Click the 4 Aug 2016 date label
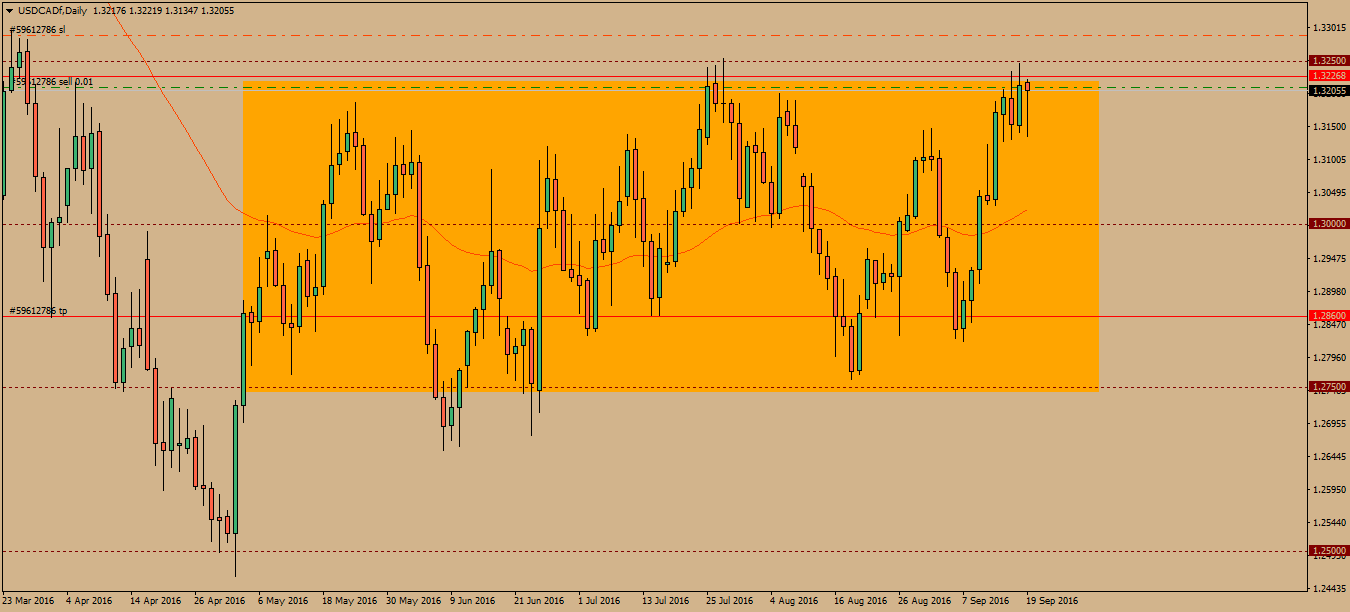Viewport: 1350px width, 612px height. (793, 601)
